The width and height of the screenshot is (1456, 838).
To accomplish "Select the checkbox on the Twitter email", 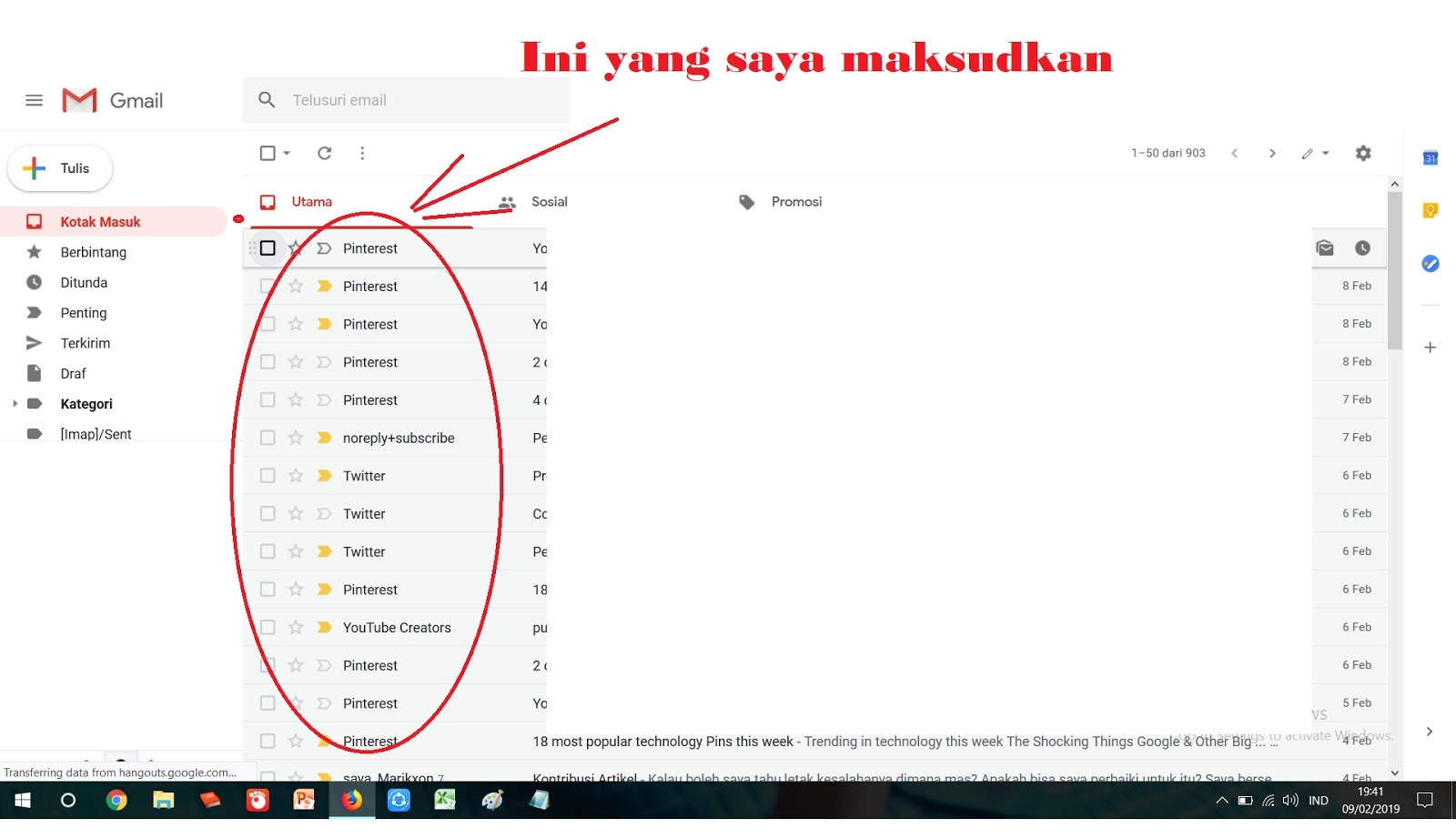I will pos(268,475).
